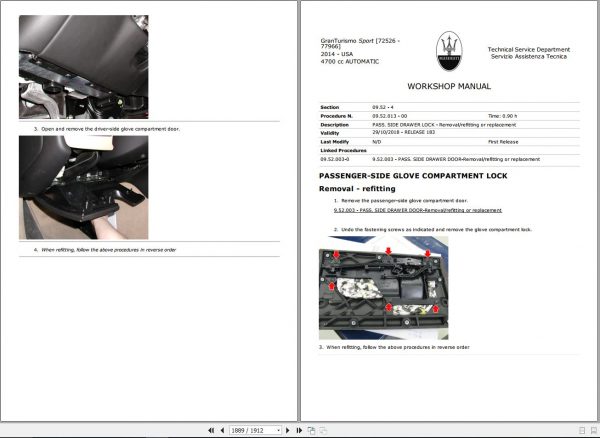The image size is (600, 438).
Task: Click the Removal - refitting subheading
Action: click(357, 189)
